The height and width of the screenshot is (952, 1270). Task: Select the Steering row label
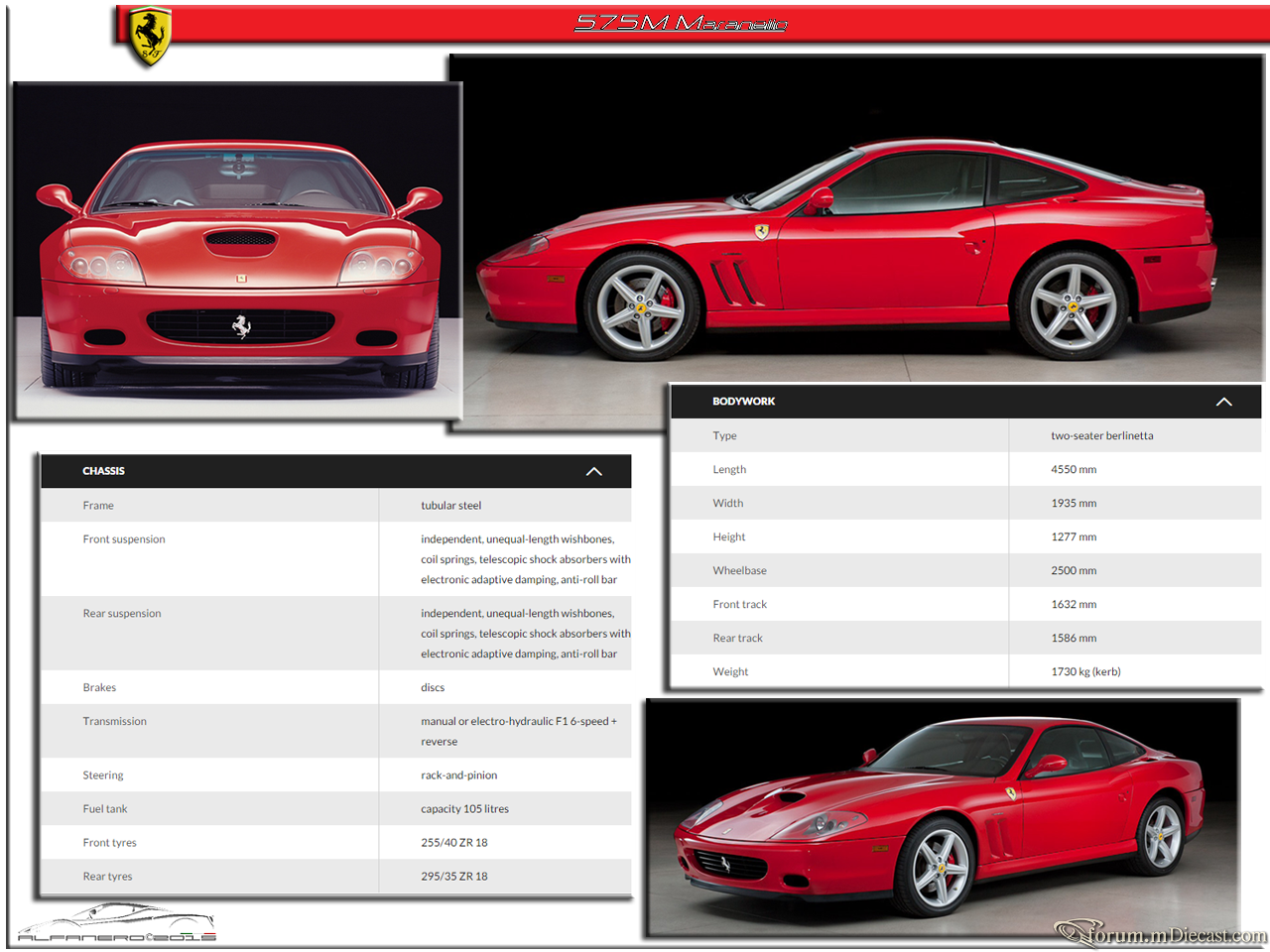click(x=103, y=775)
